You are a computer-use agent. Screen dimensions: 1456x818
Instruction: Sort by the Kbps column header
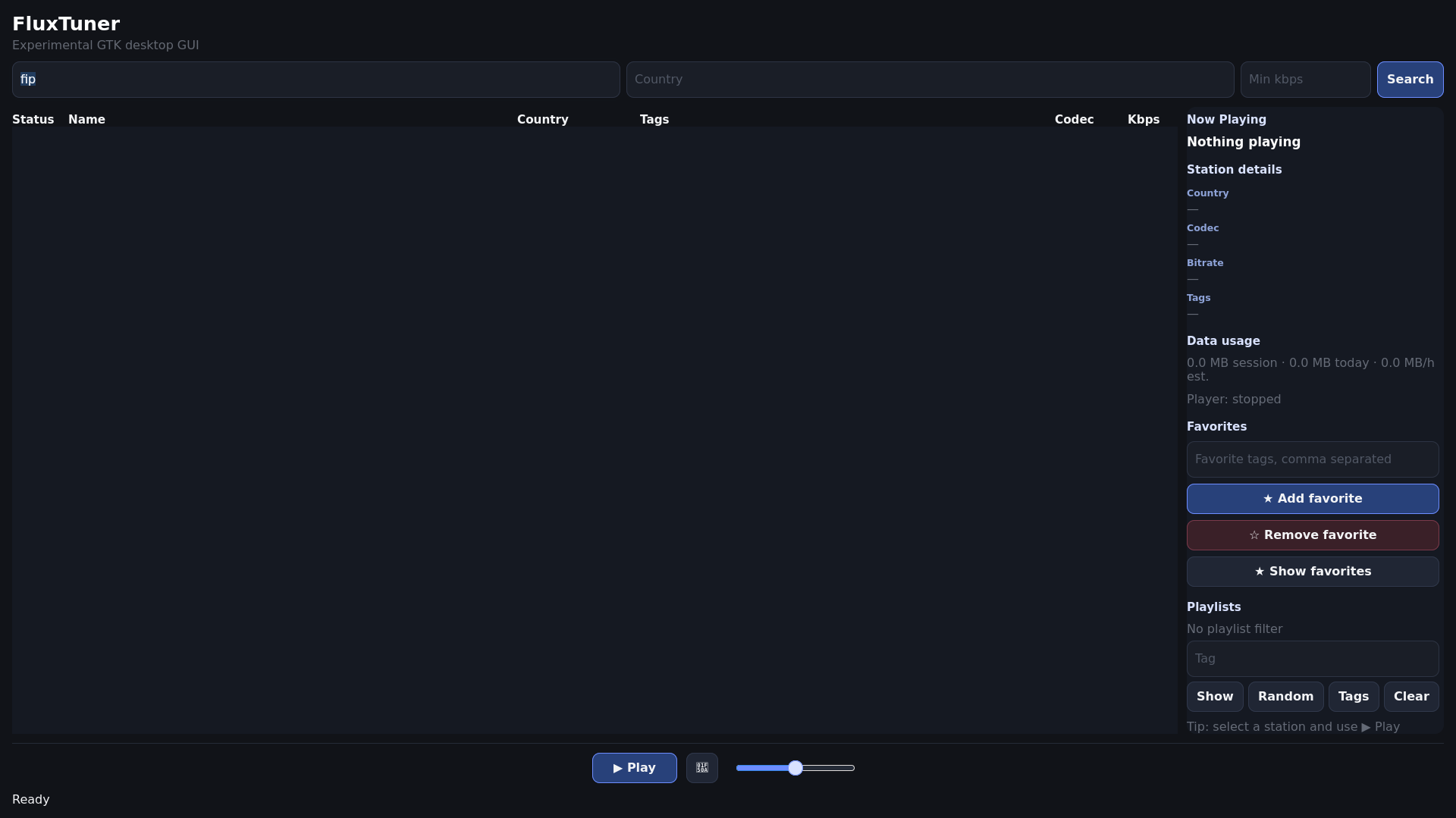point(1143,120)
